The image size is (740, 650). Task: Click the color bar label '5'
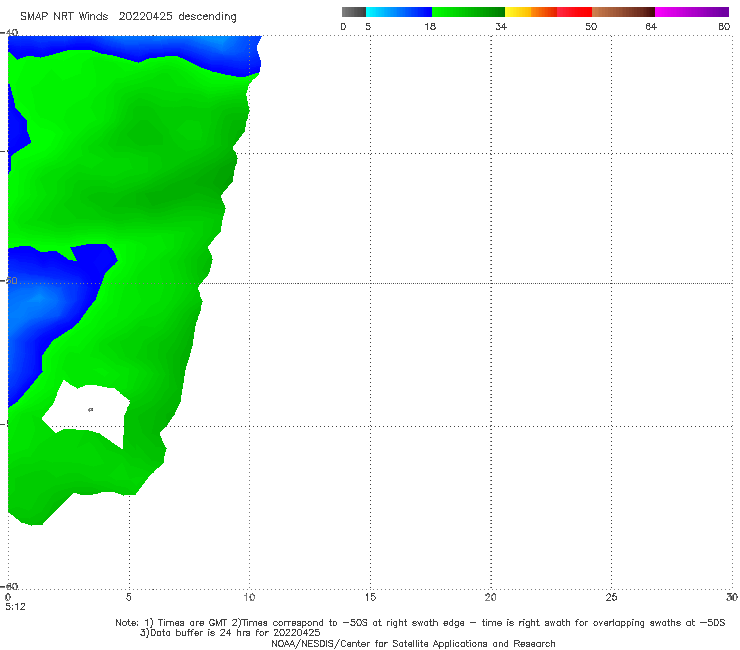click(x=368, y=27)
